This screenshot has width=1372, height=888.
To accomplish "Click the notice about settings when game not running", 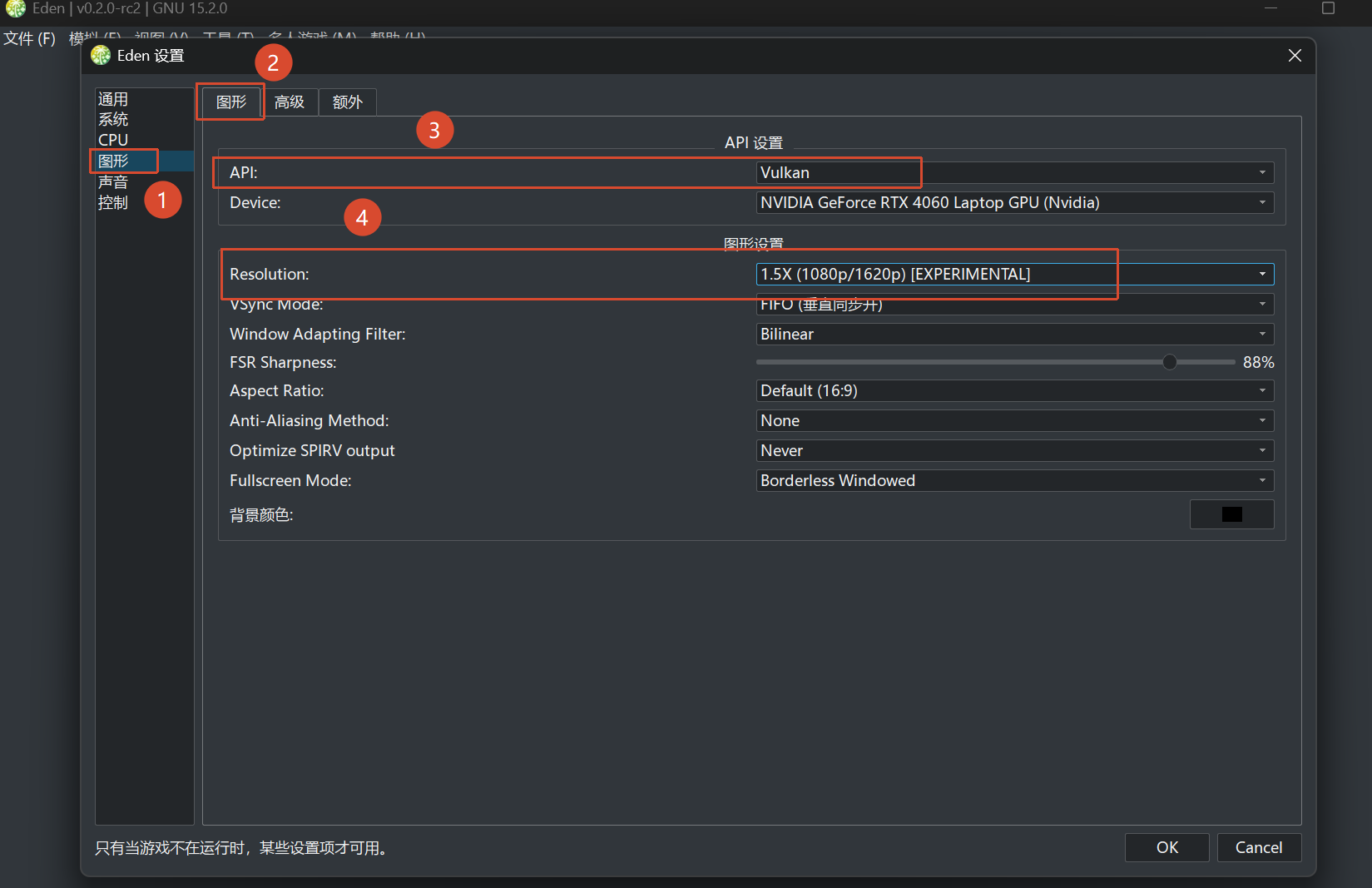I will pyautogui.click(x=241, y=847).
